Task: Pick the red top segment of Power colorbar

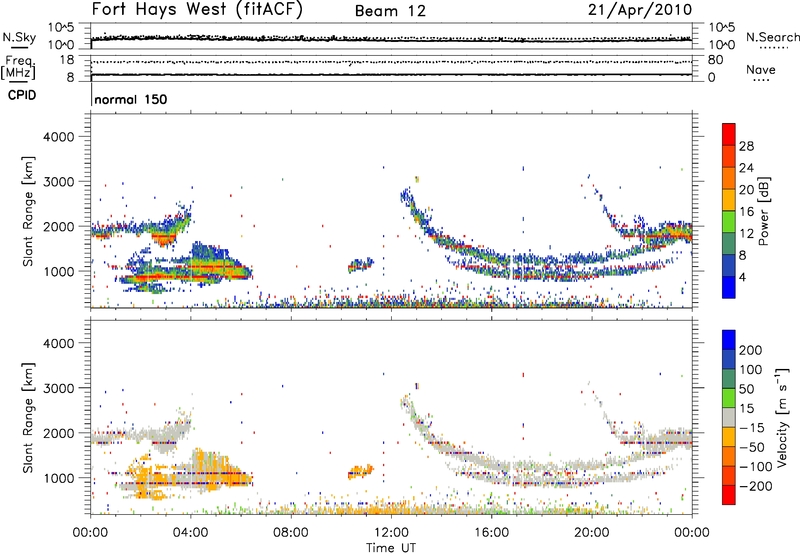Action: click(729, 134)
